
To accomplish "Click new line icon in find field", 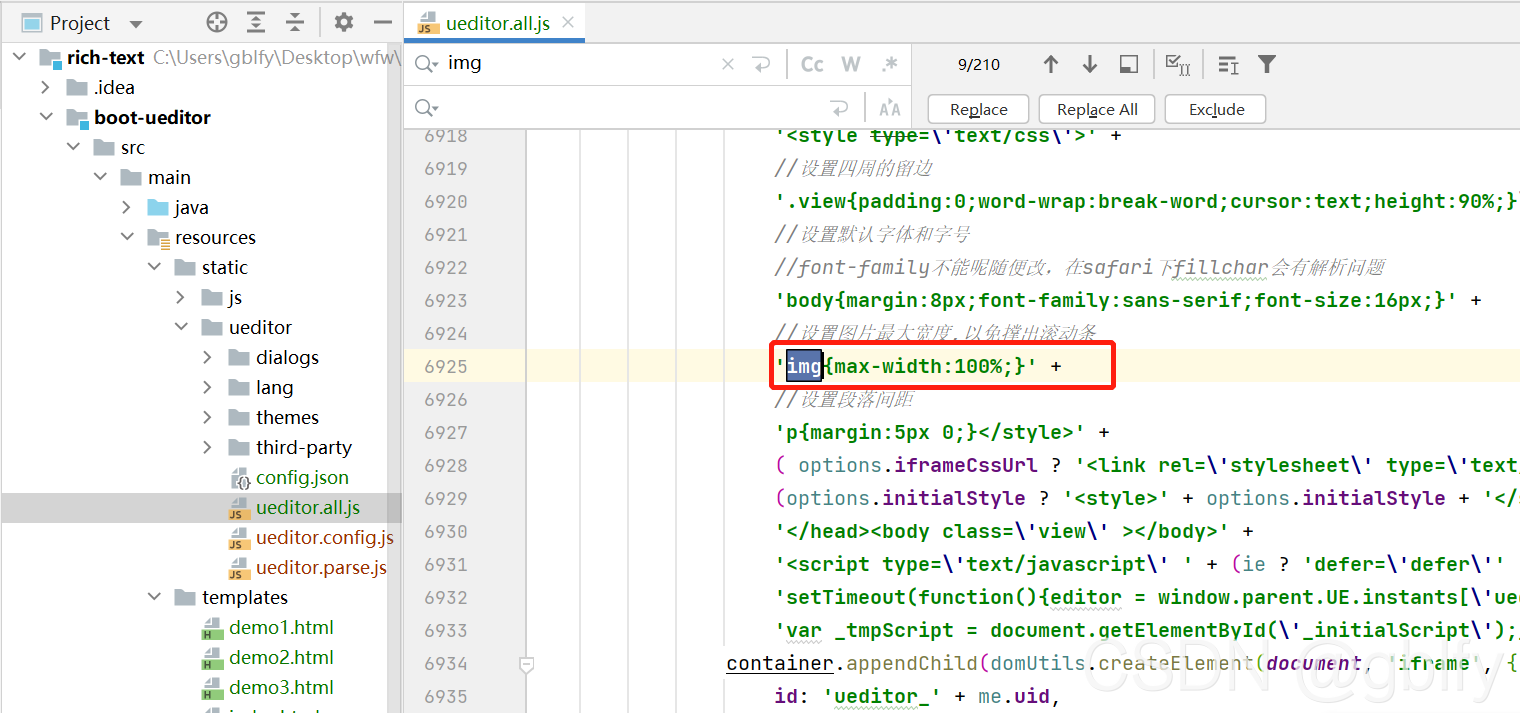I will coord(762,64).
